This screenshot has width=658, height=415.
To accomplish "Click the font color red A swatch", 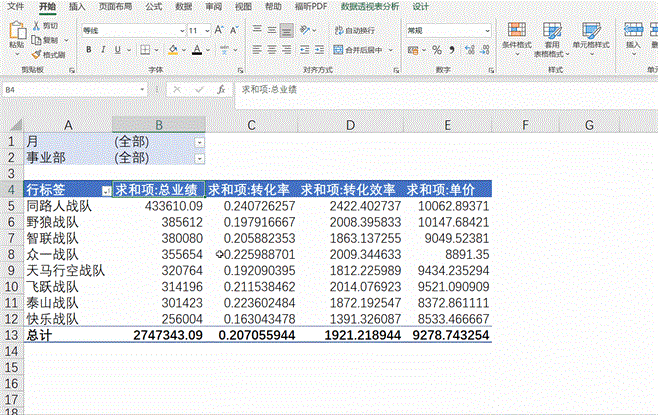I will (197, 49).
